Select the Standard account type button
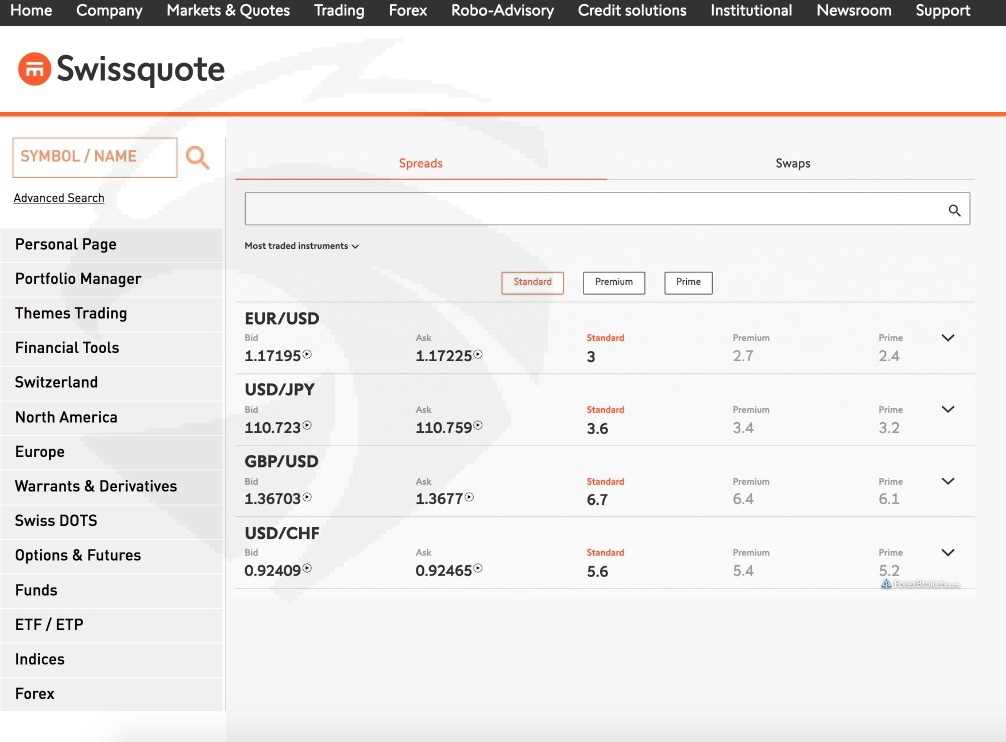Viewport: 1006px width, 742px height. [532, 283]
